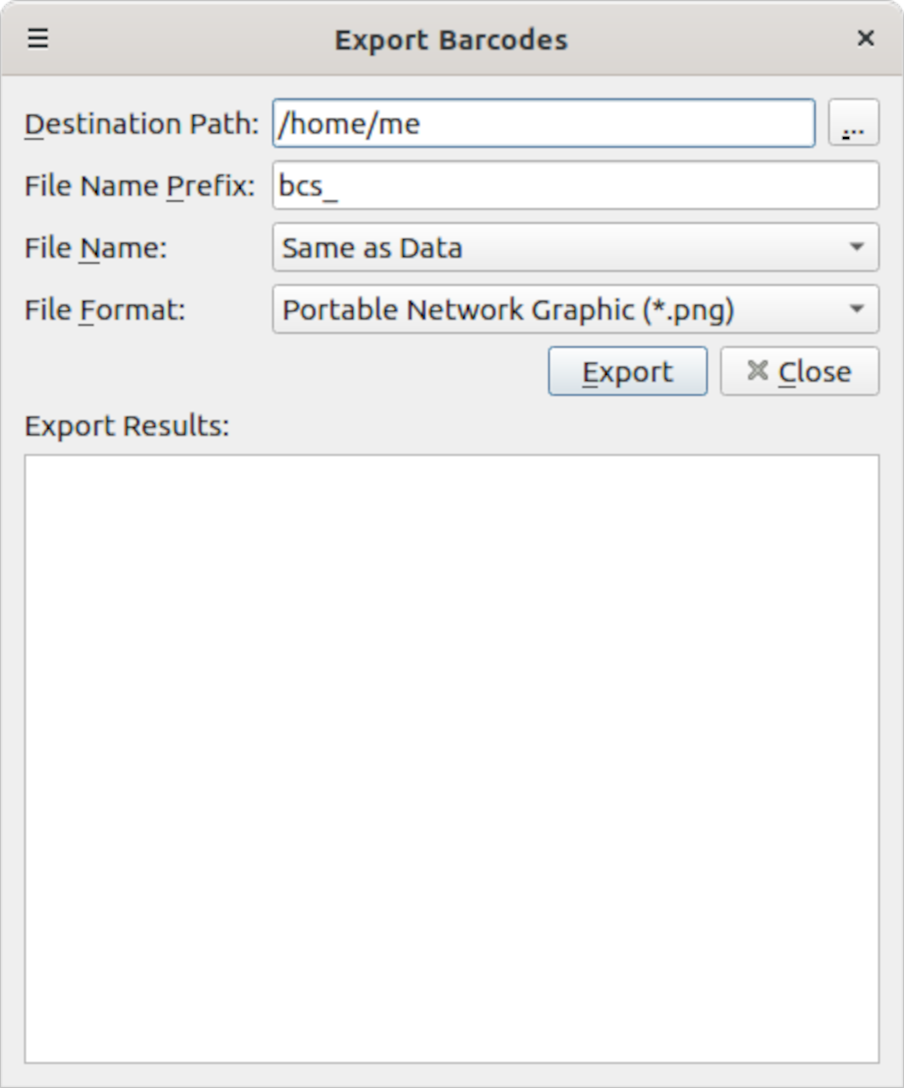
Task: Click the Destination Path label
Action: click(141, 124)
